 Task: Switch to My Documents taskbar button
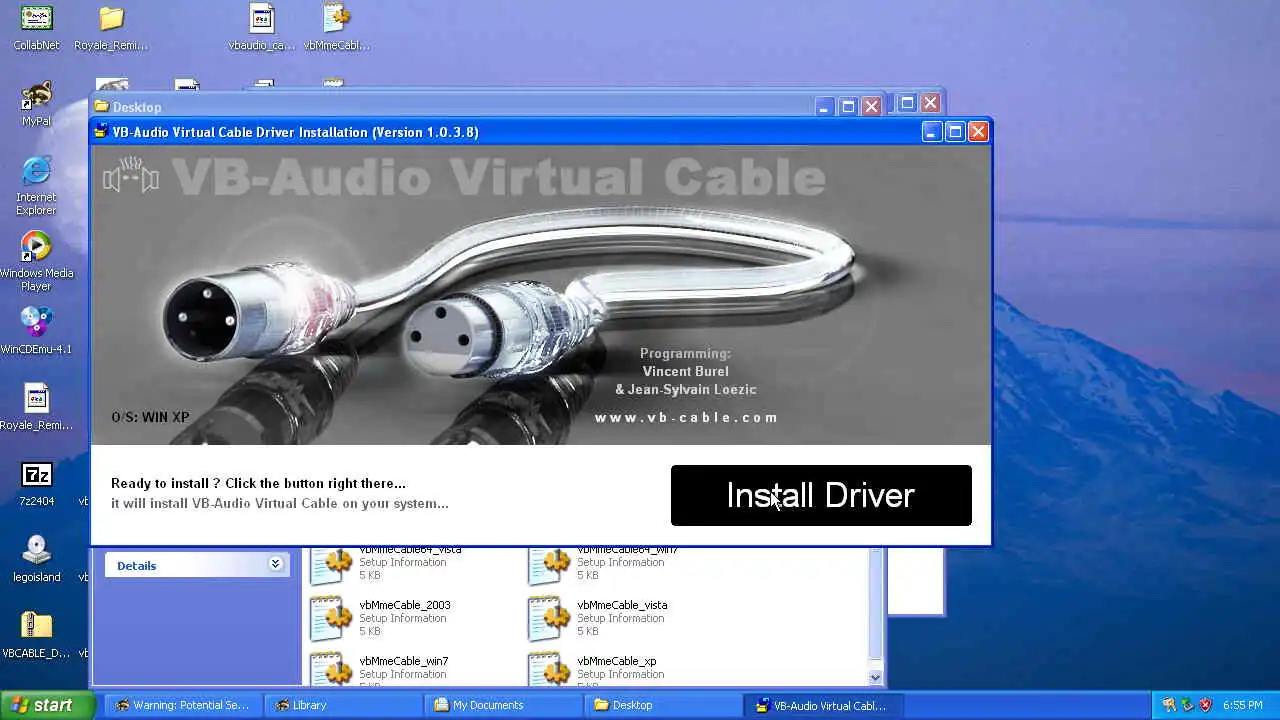501,705
